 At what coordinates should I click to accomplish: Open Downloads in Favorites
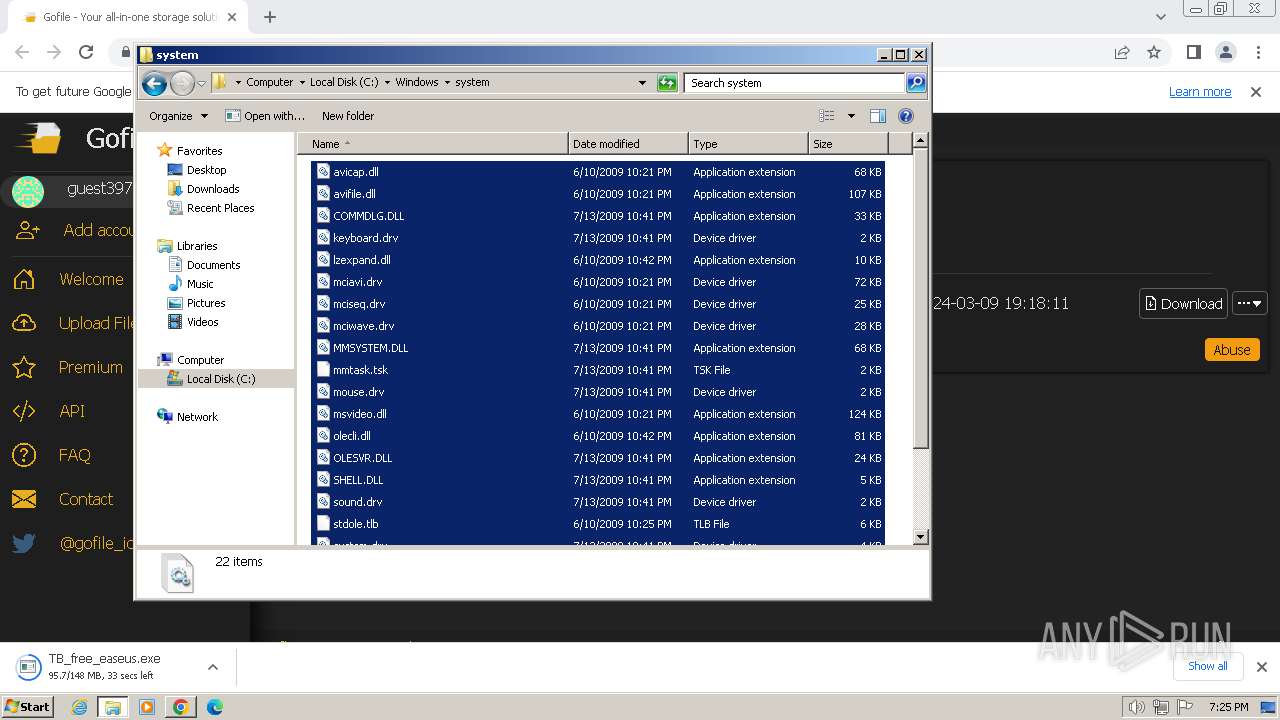tap(213, 189)
